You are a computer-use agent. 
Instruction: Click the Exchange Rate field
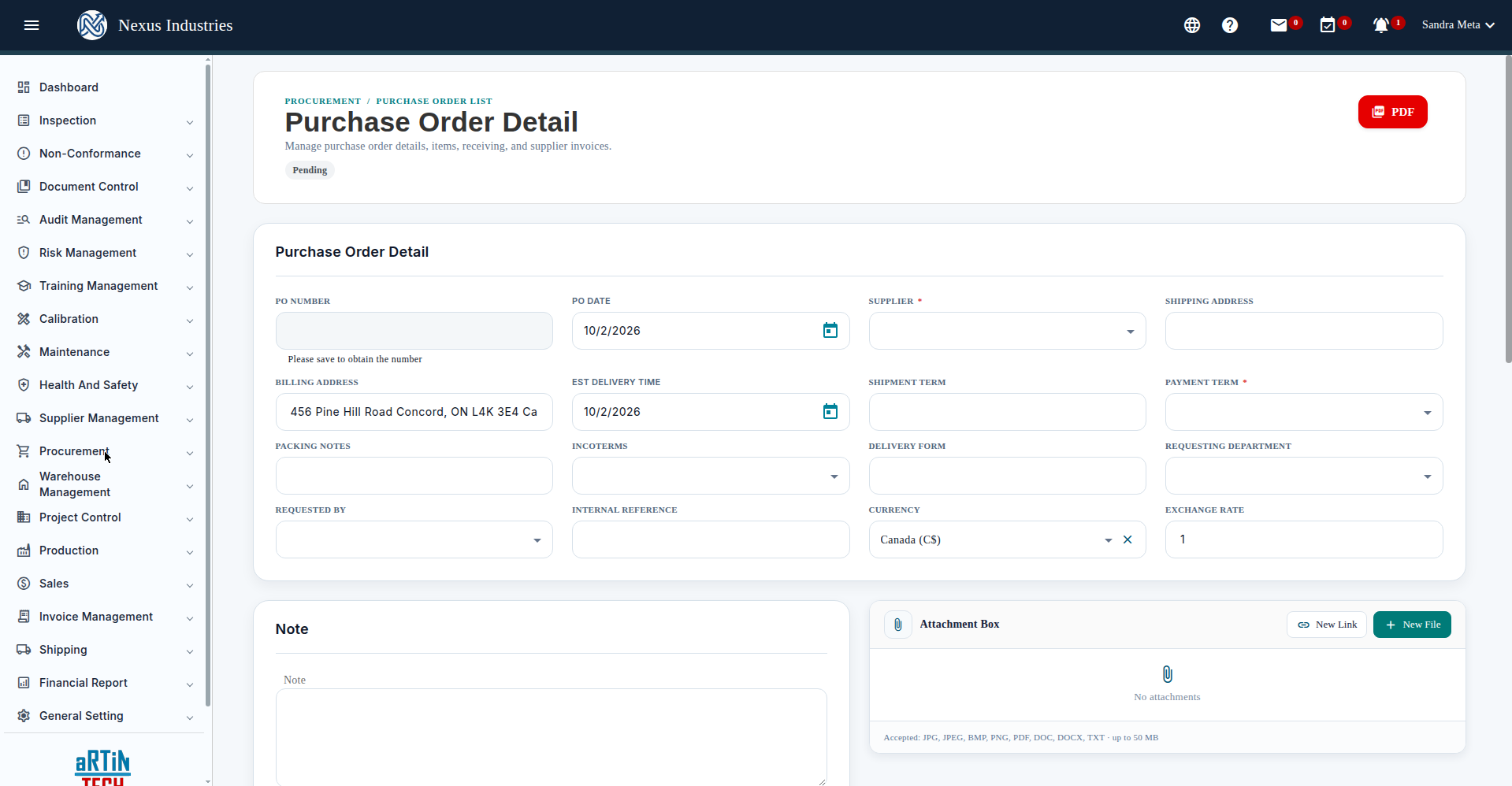[1304, 539]
